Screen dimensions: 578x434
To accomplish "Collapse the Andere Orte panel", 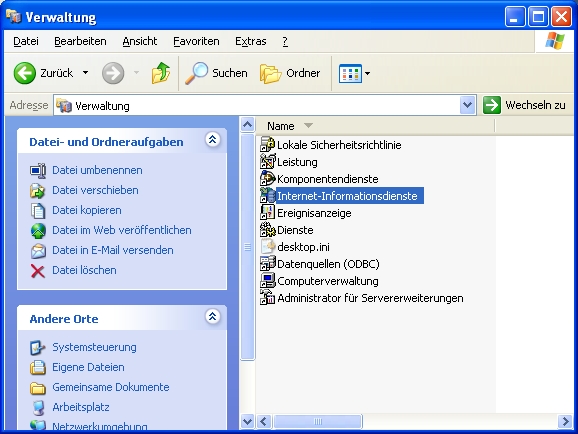I will pos(213,317).
